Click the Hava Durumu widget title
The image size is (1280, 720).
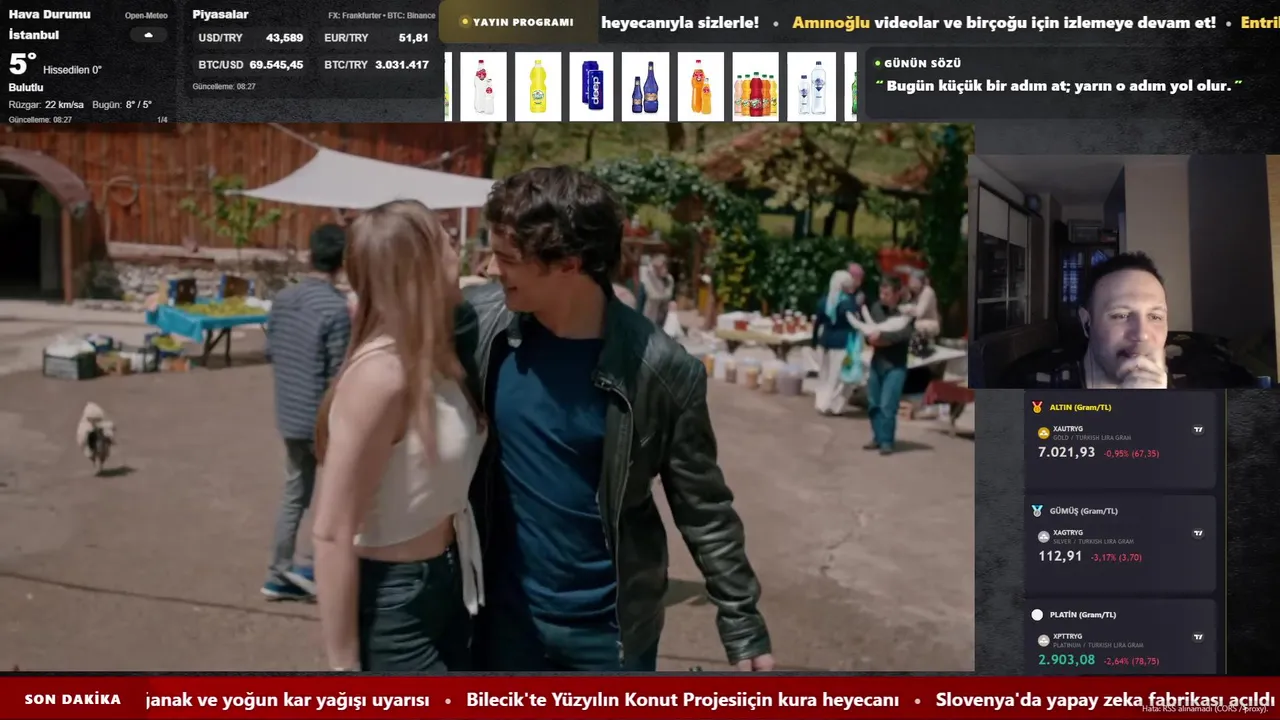[49, 14]
